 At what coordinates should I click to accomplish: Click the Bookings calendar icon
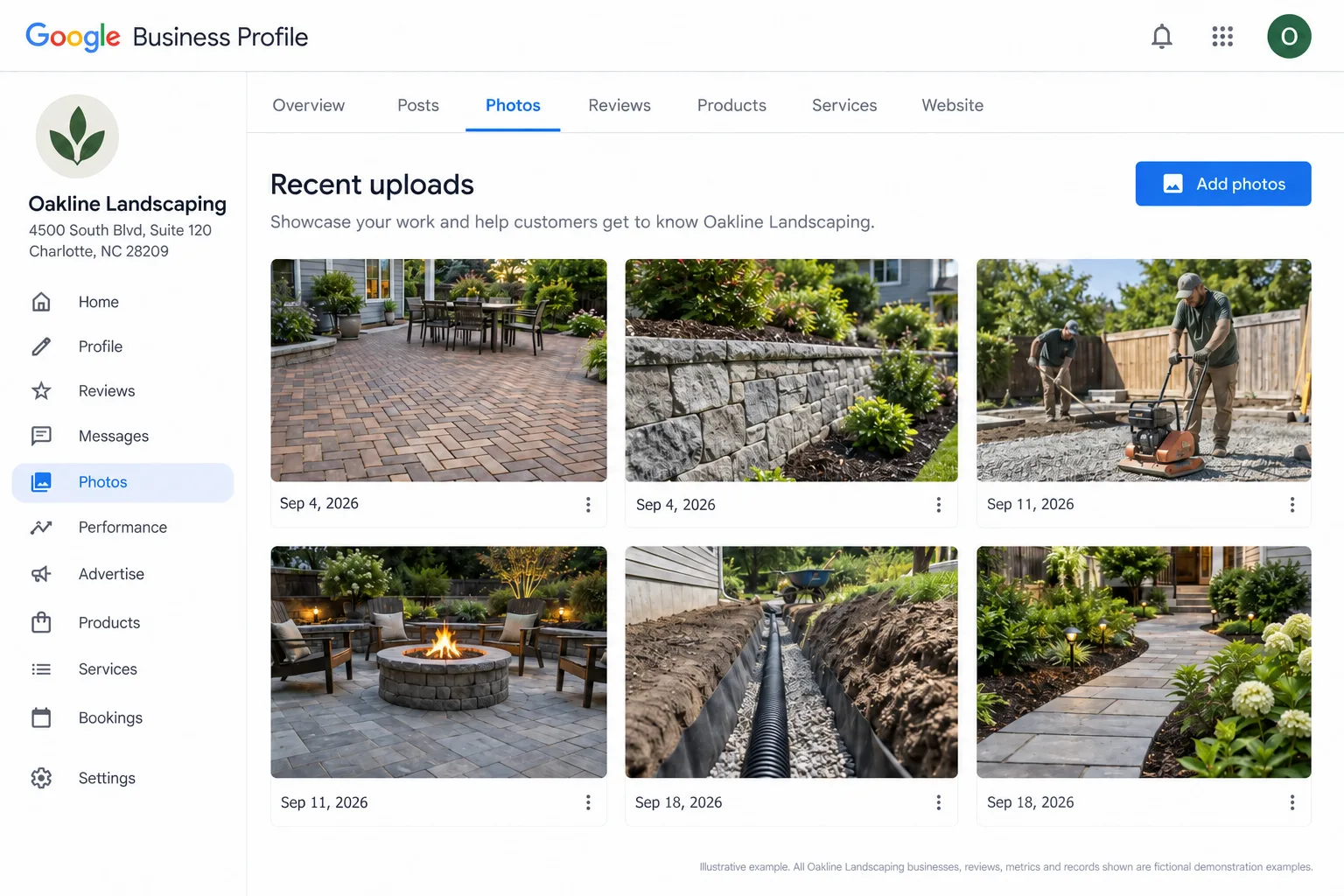coord(41,717)
